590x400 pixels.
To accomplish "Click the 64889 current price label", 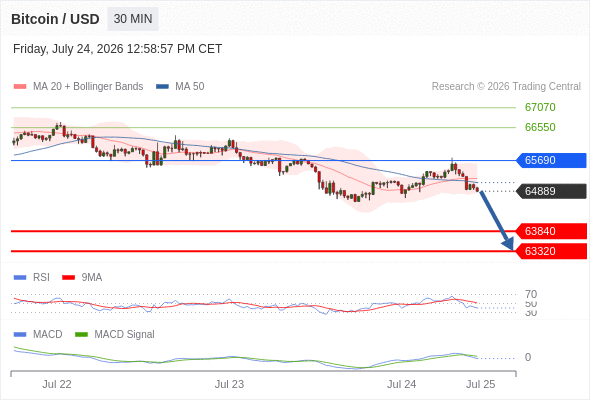I will tap(550, 191).
